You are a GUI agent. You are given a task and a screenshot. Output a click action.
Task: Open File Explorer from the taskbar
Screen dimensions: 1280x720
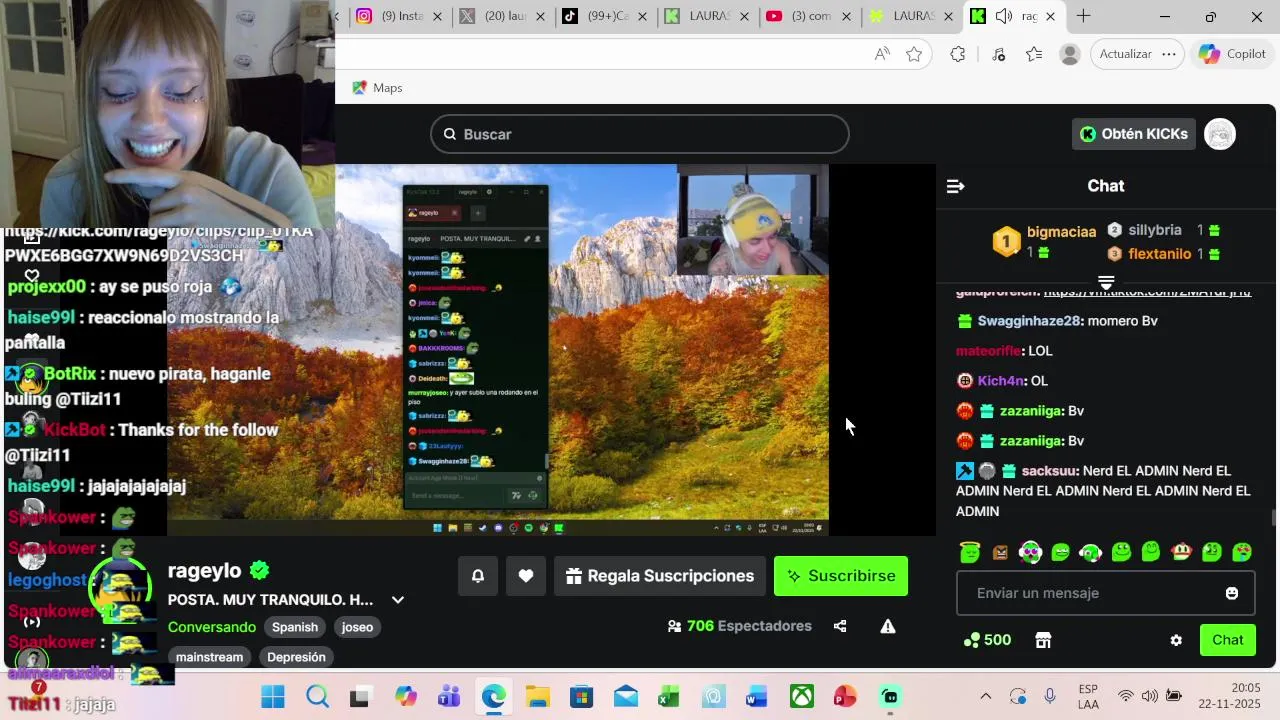pyautogui.click(x=537, y=696)
